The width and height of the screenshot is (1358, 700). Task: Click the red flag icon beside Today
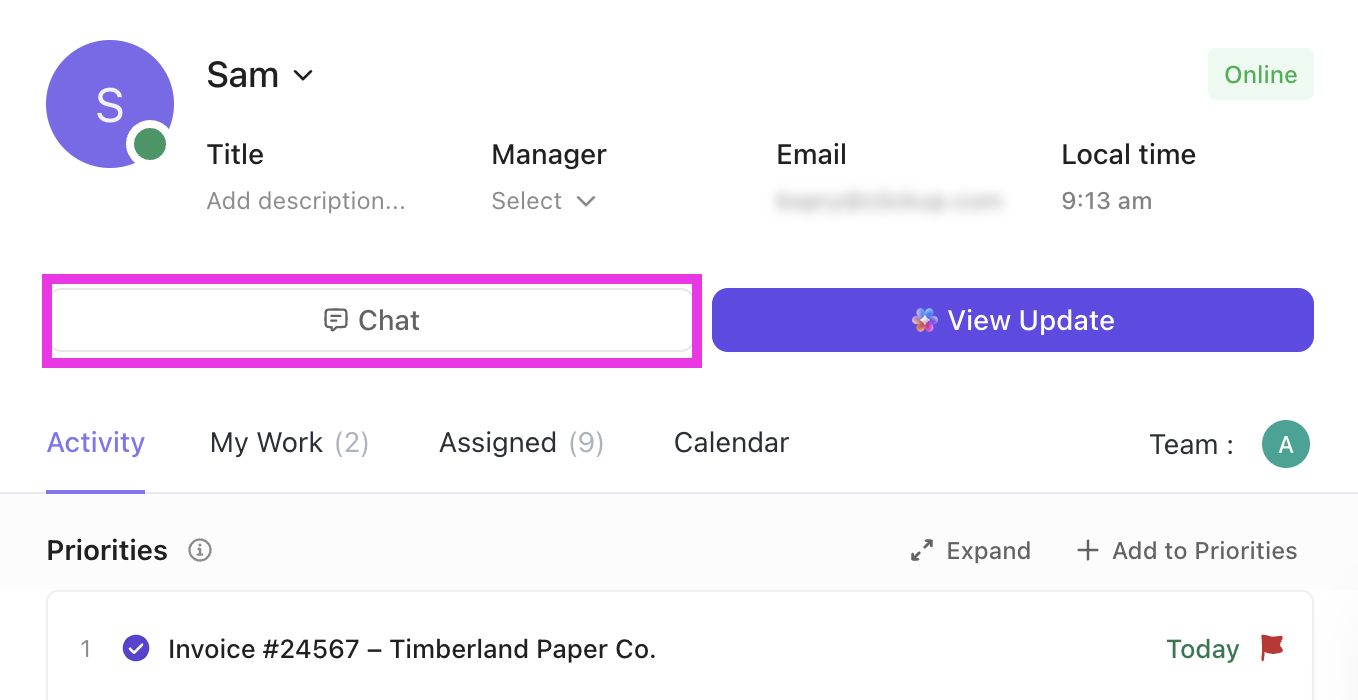[1272, 648]
